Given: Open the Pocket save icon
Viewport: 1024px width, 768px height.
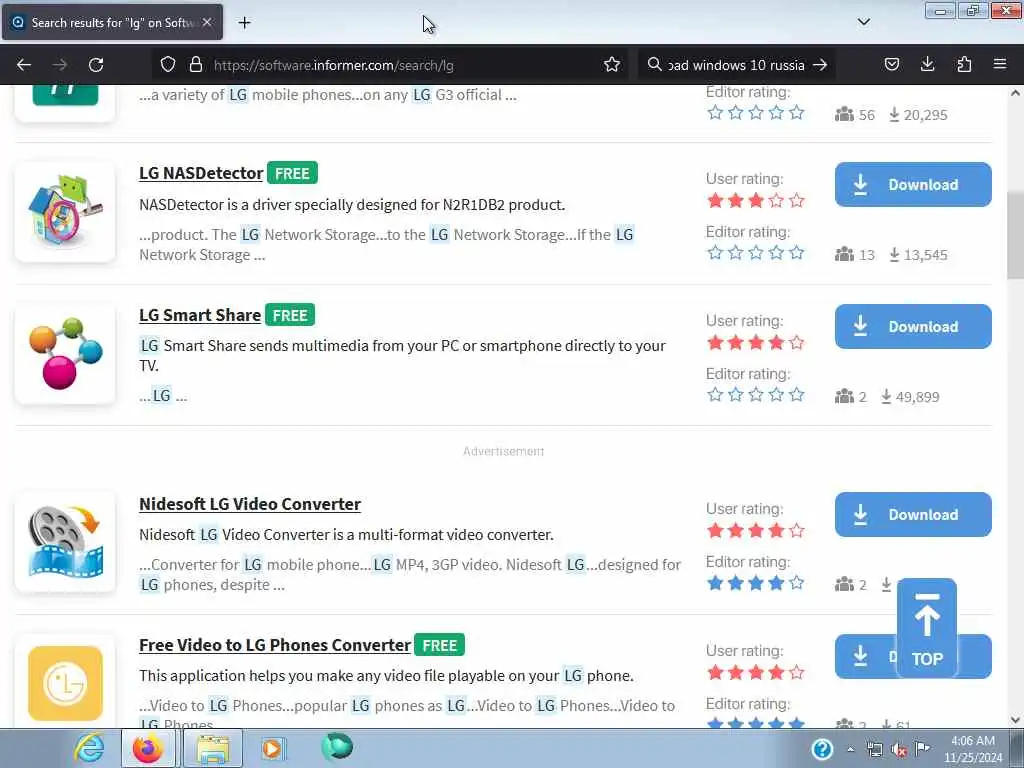Looking at the screenshot, I should point(891,64).
